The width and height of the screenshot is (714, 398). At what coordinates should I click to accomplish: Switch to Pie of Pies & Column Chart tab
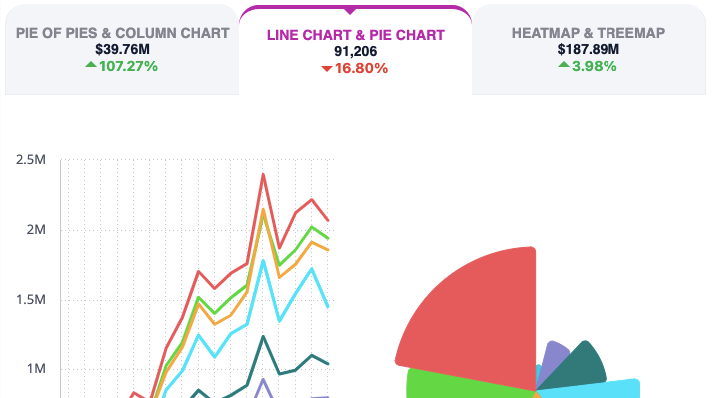[x=122, y=50]
